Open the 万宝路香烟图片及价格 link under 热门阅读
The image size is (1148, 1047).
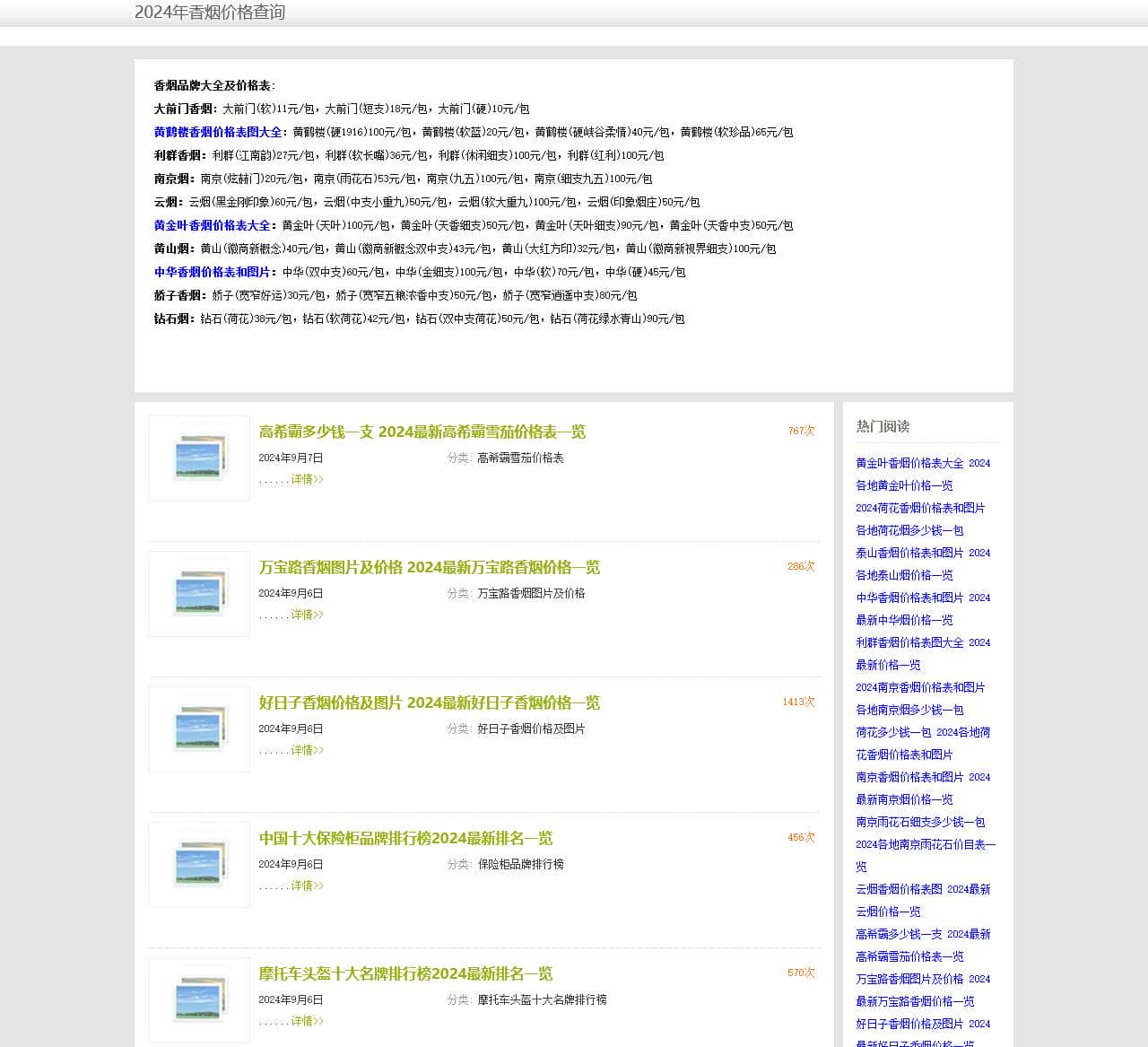pos(923,990)
